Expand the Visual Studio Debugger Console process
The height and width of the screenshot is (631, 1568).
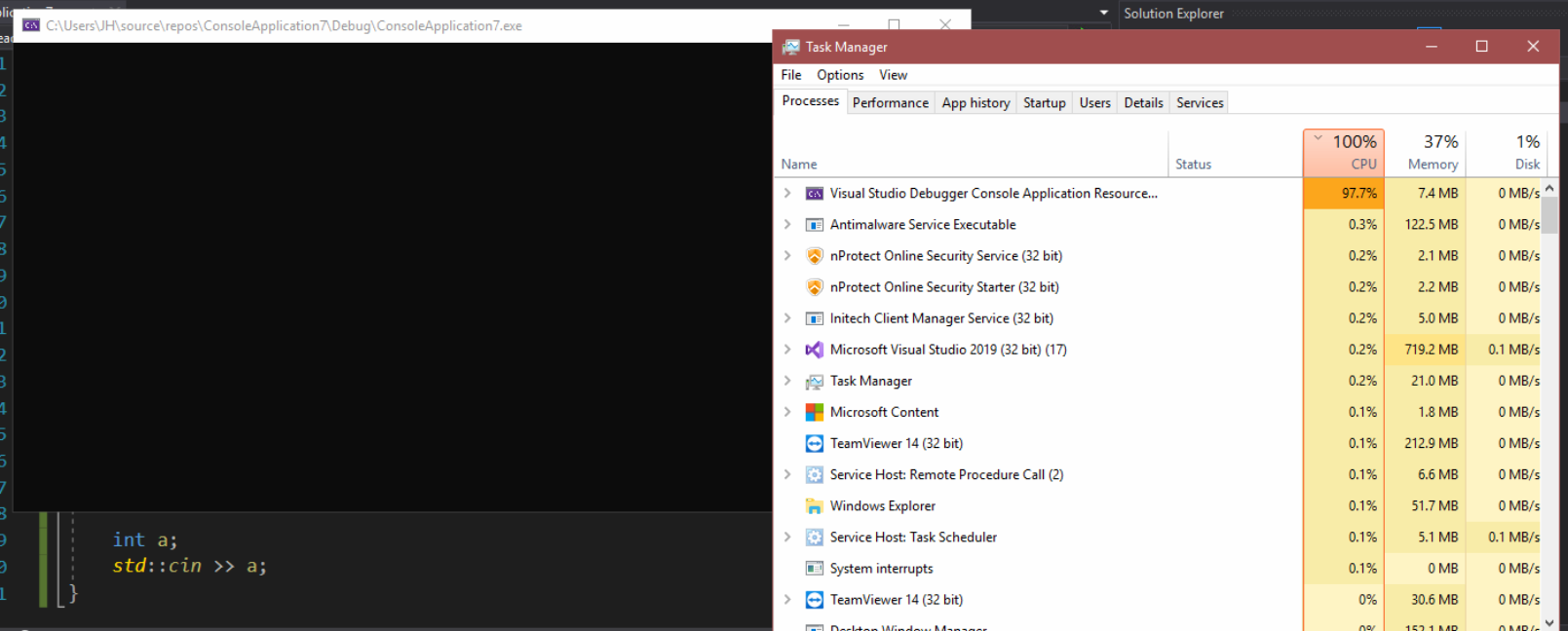[787, 193]
